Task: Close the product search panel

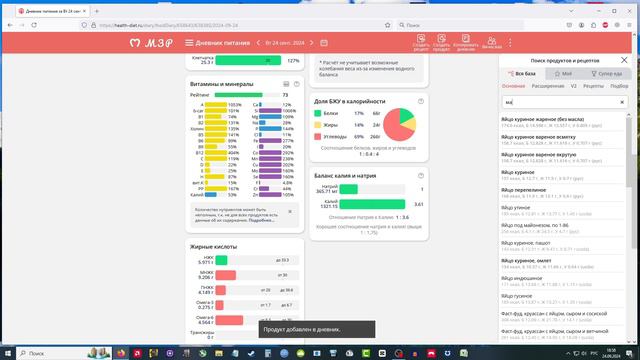Action: (624, 60)
